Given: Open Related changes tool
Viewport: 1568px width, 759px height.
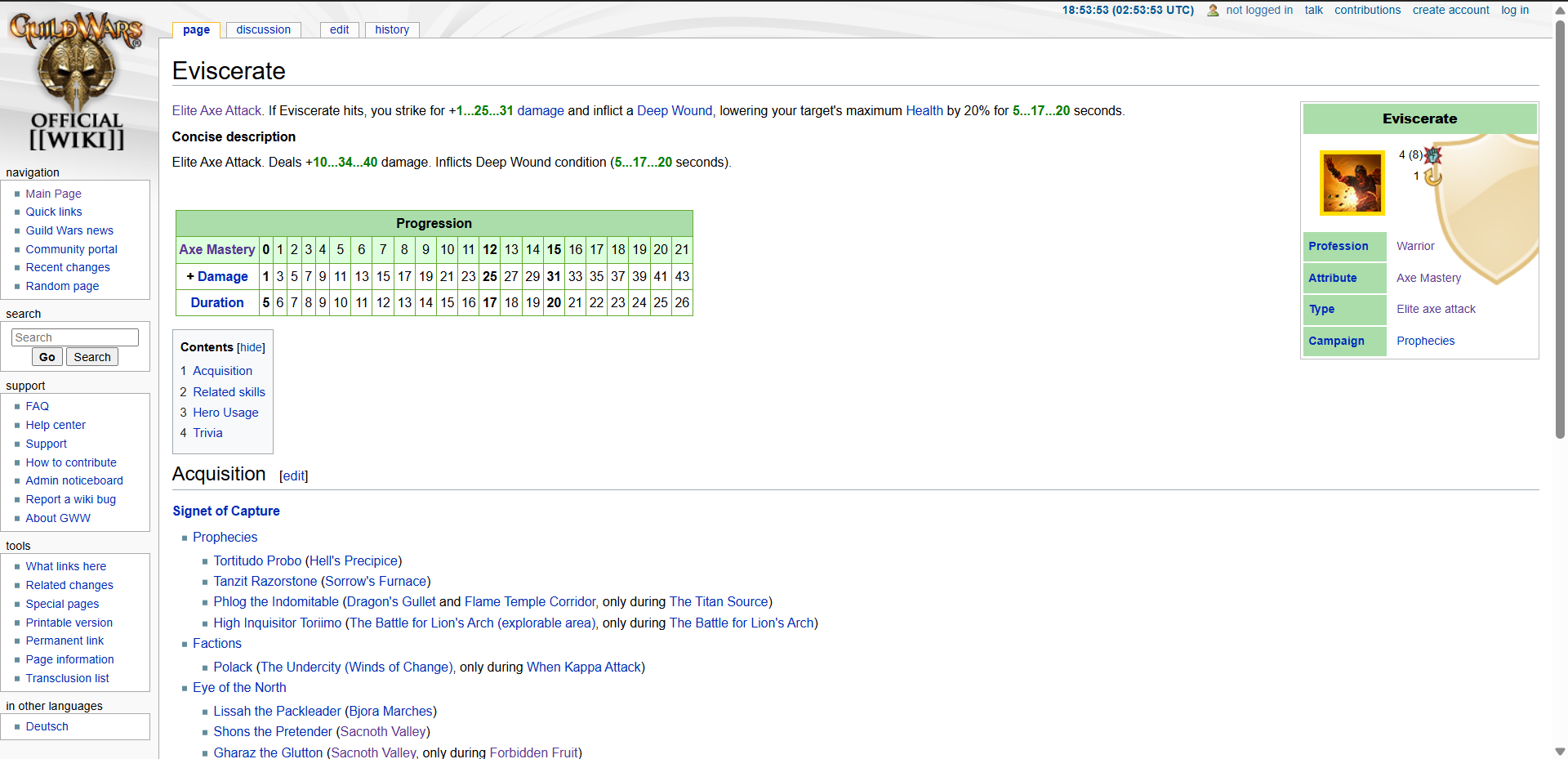Looking at the screenshot, I should (x=69, y=585).
